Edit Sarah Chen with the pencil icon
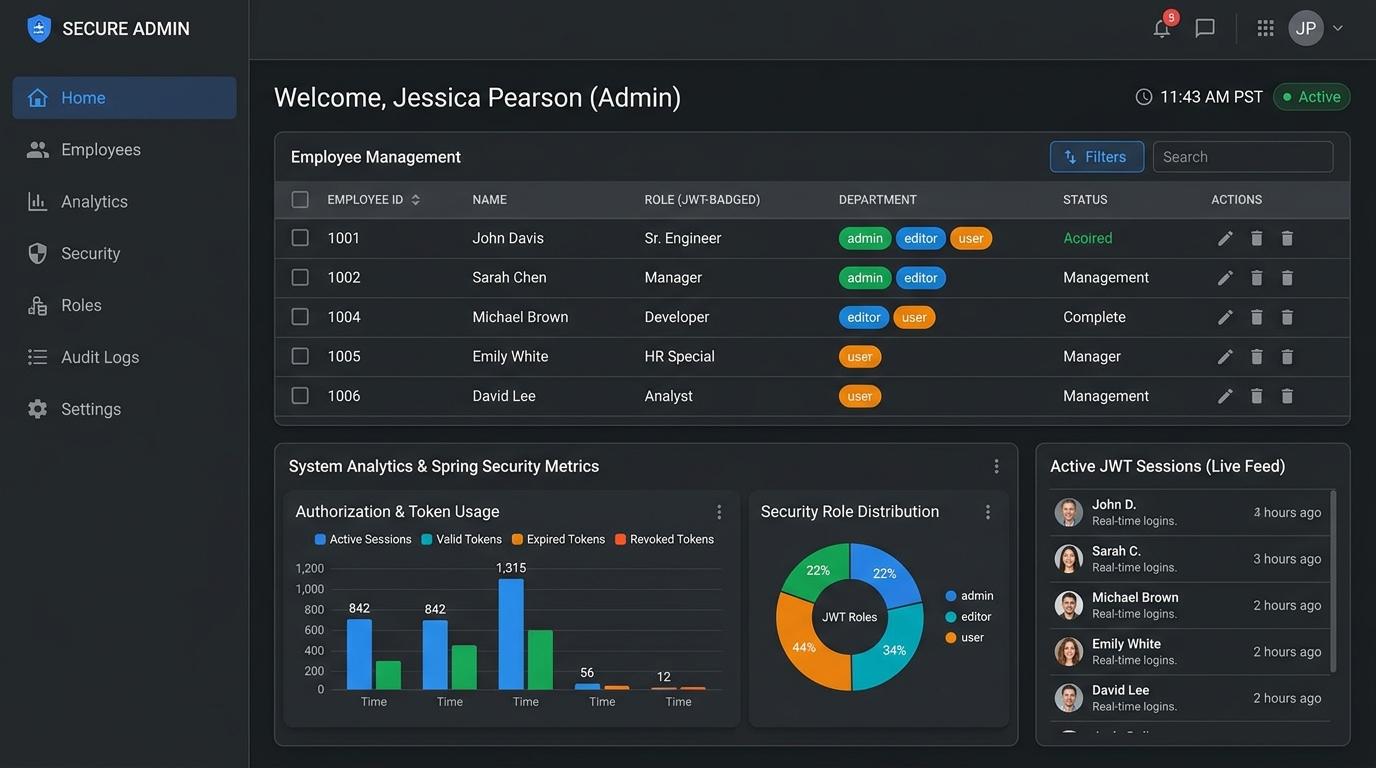Viewport: 1376px width, 768px height. (x=1225, y=278)
